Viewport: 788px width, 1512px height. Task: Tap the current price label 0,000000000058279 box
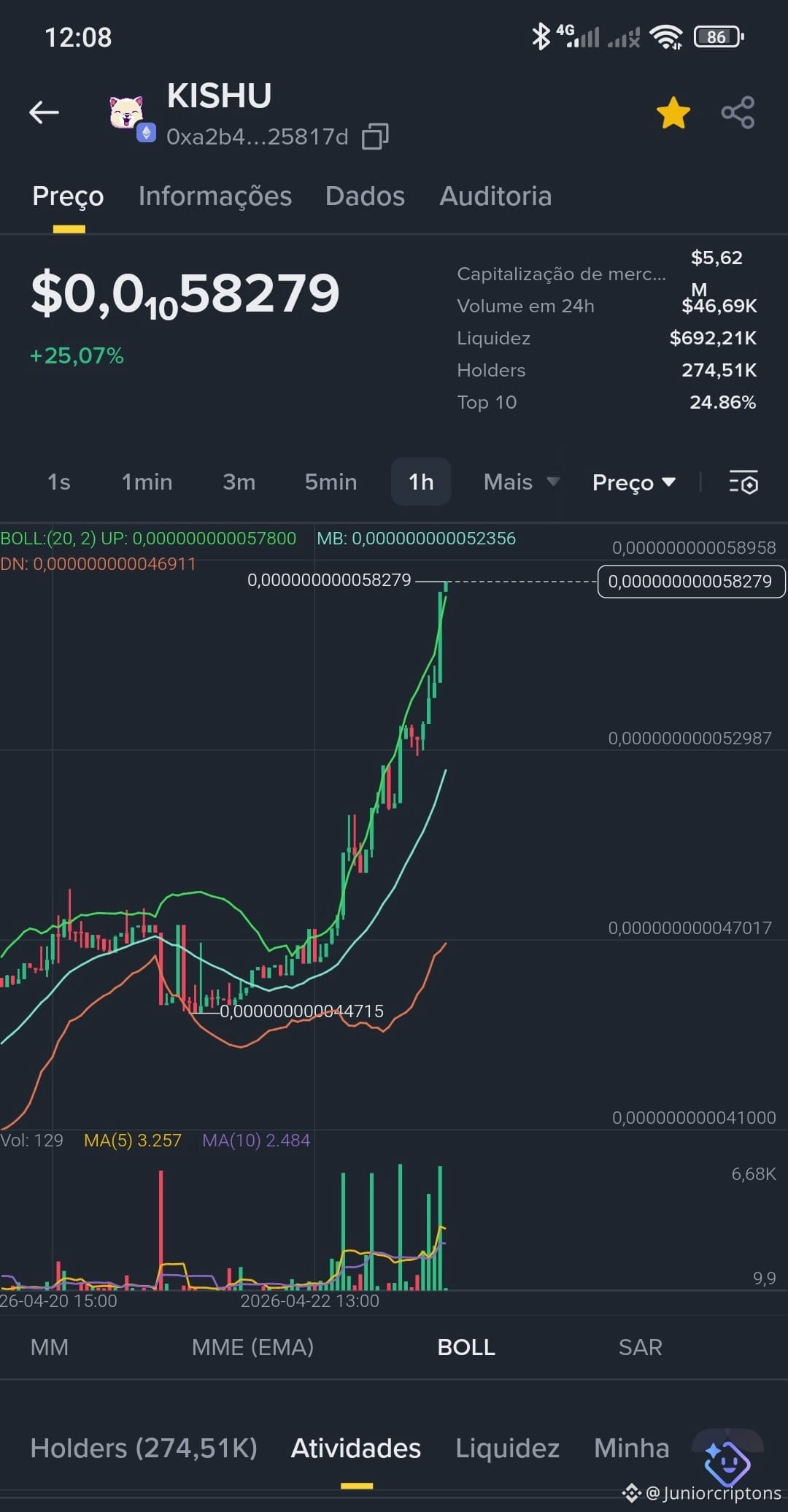tap(691, 582)
